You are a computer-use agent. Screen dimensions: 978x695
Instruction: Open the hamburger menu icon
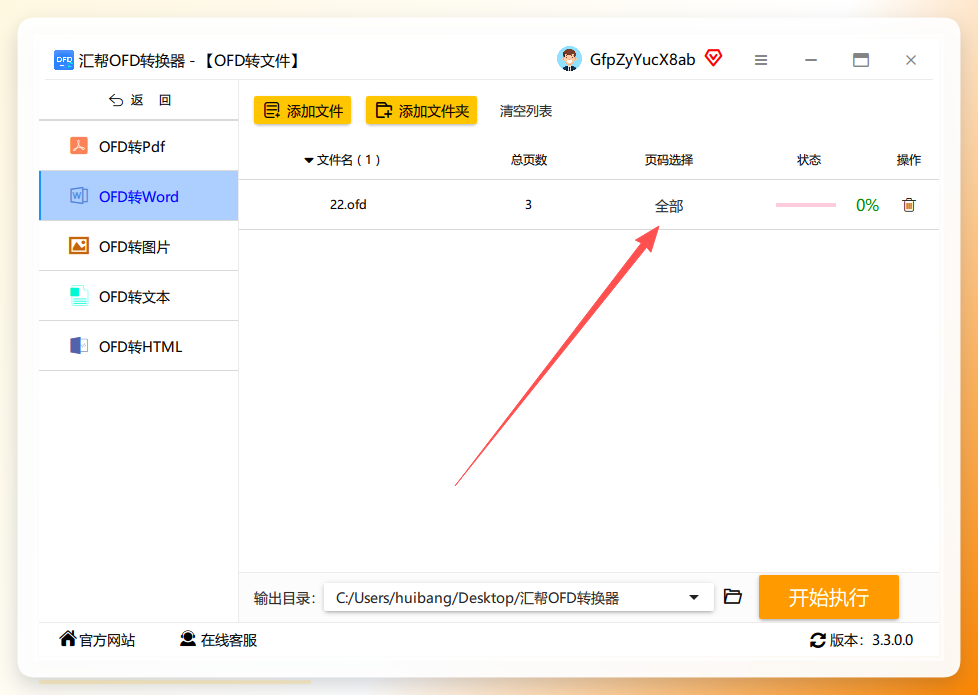[x=761, y=60]
